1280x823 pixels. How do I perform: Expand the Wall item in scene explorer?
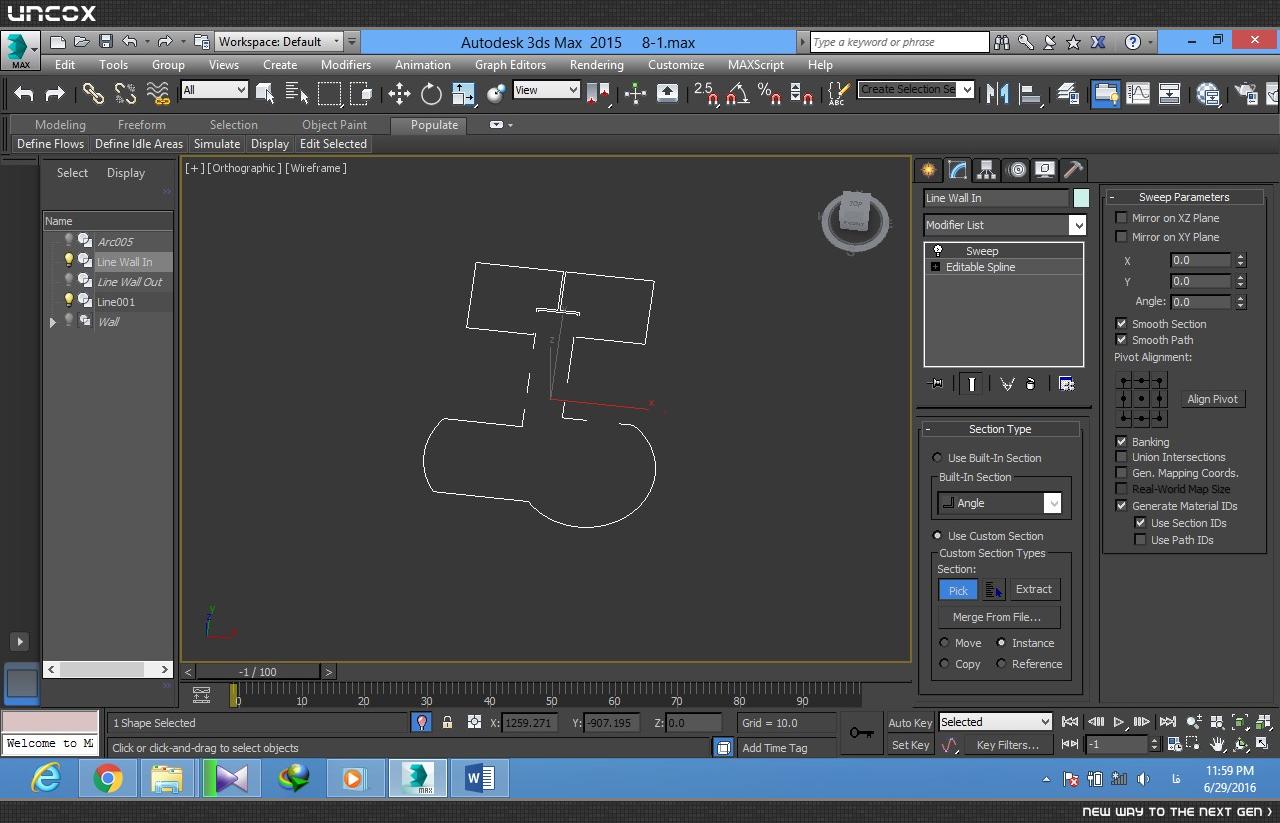tap(53, 322)
